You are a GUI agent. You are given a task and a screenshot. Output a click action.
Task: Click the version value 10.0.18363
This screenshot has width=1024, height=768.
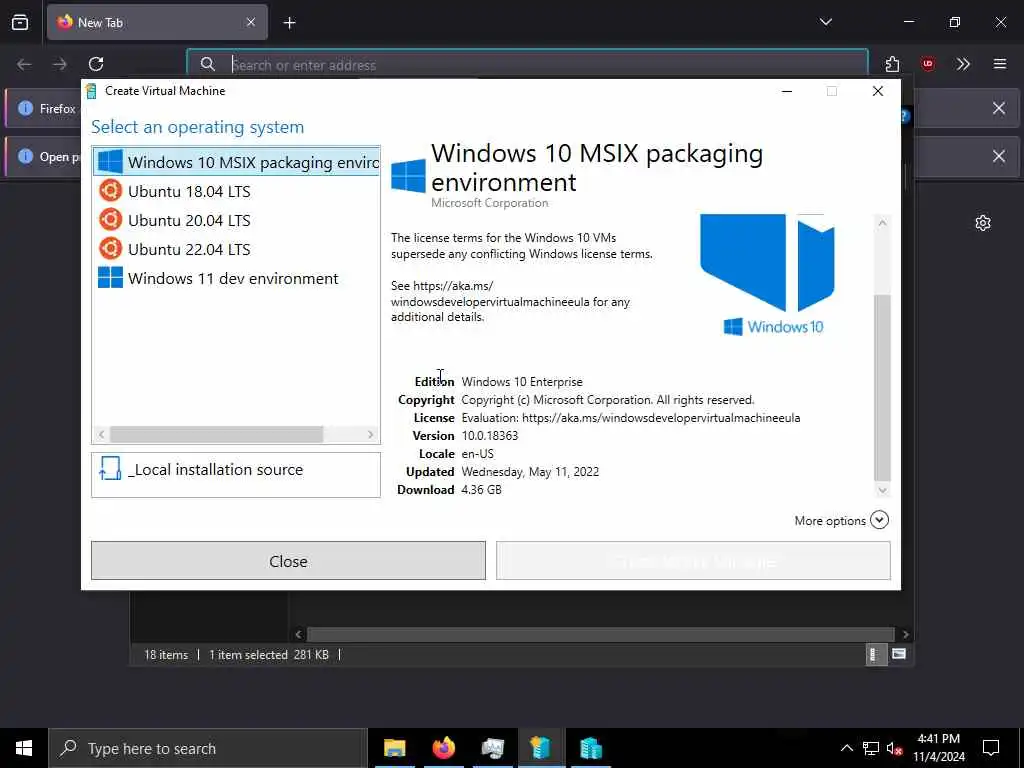pos(490,436)
